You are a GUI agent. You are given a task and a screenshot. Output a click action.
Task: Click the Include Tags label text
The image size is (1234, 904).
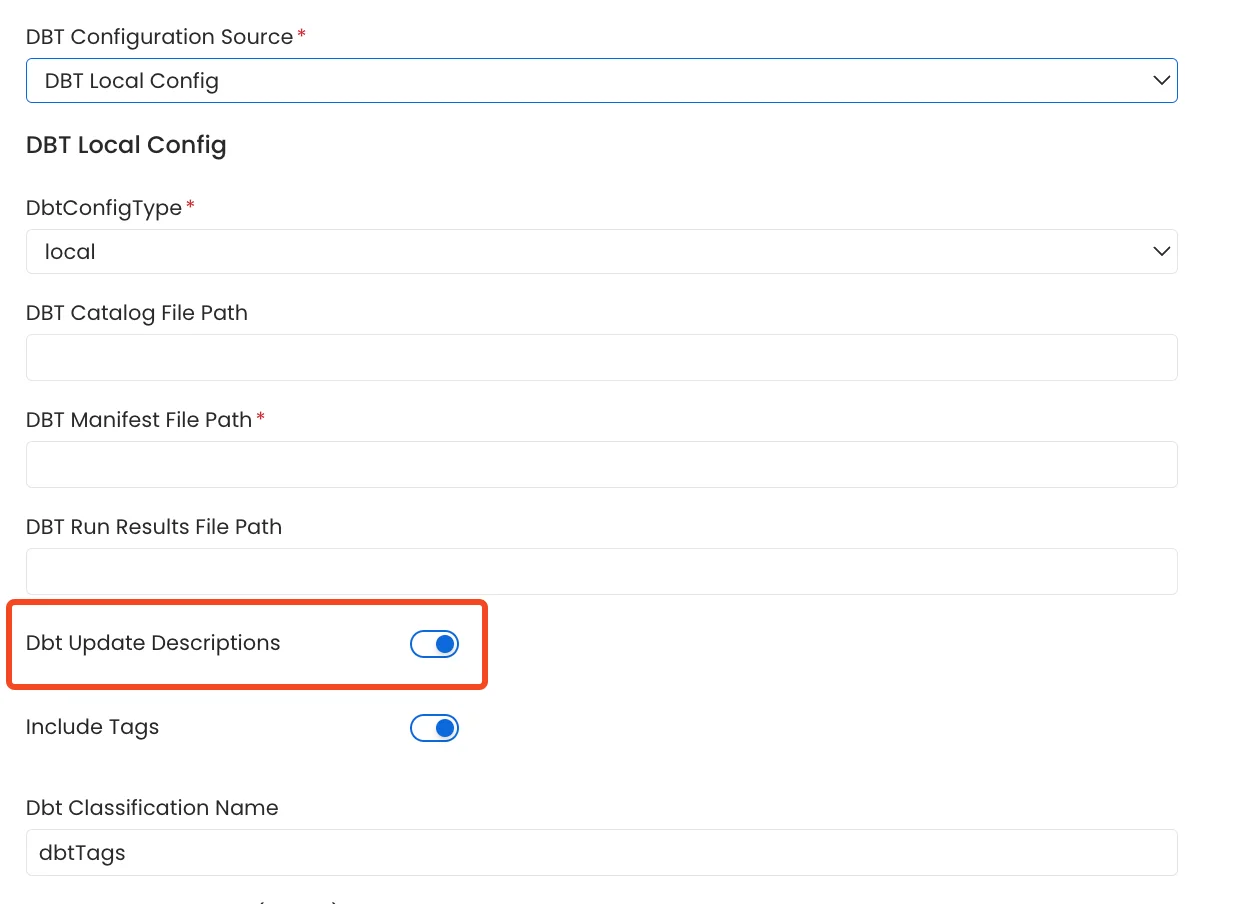[93, 727]
